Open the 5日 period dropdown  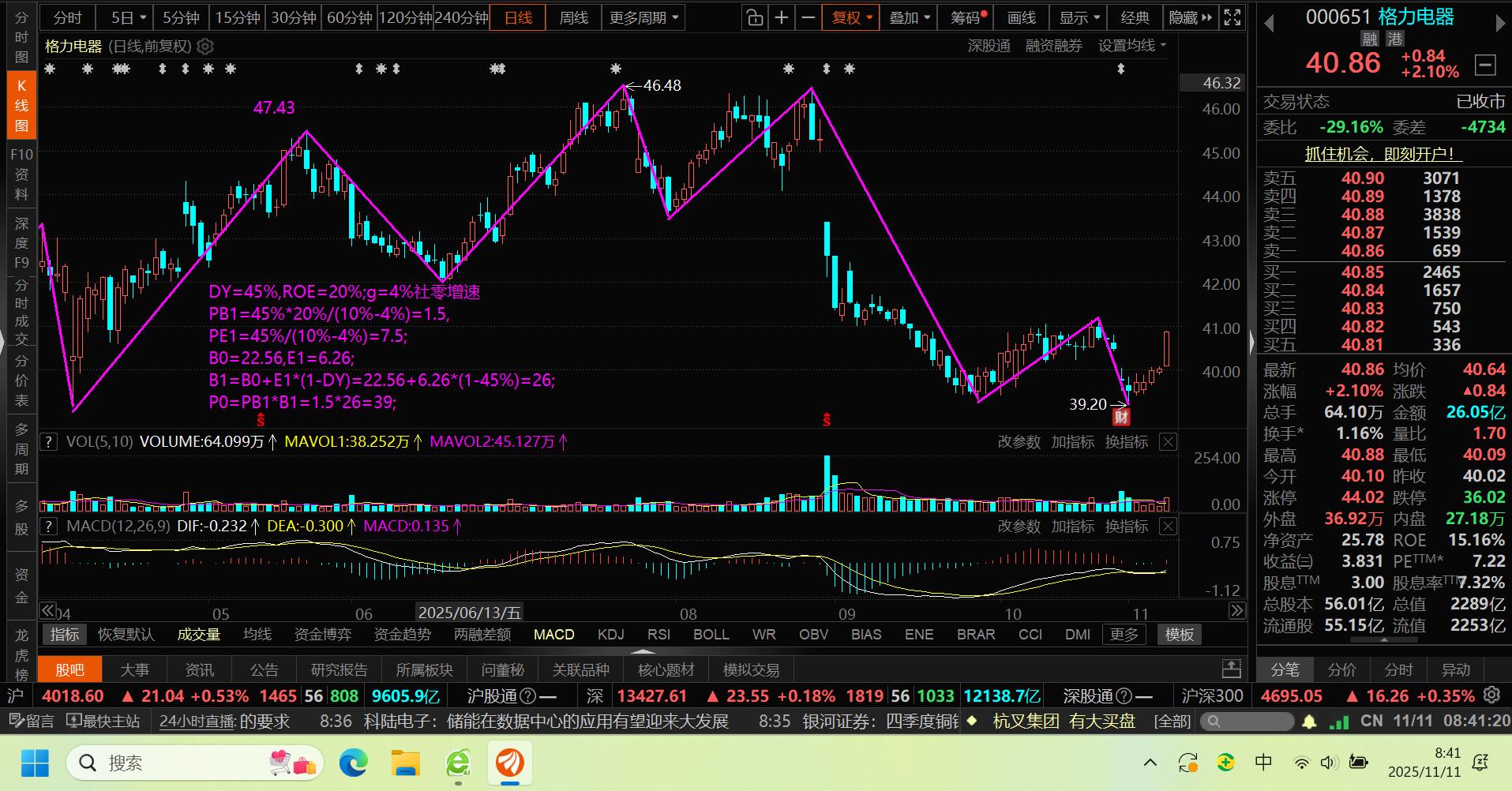click(129, 17)
